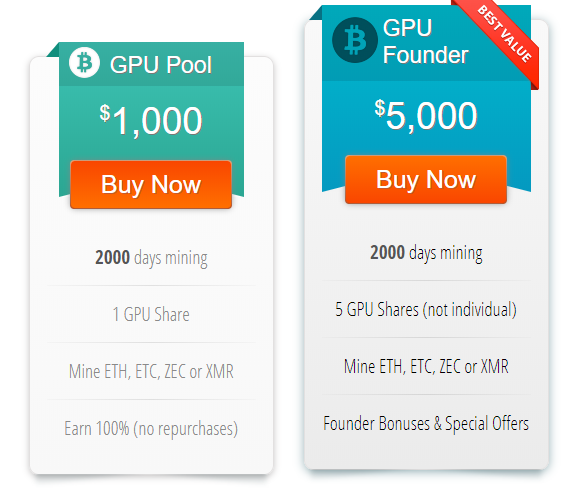
Task: Click the blue GPU Founder price banner
Action: [x=426, y=98]
